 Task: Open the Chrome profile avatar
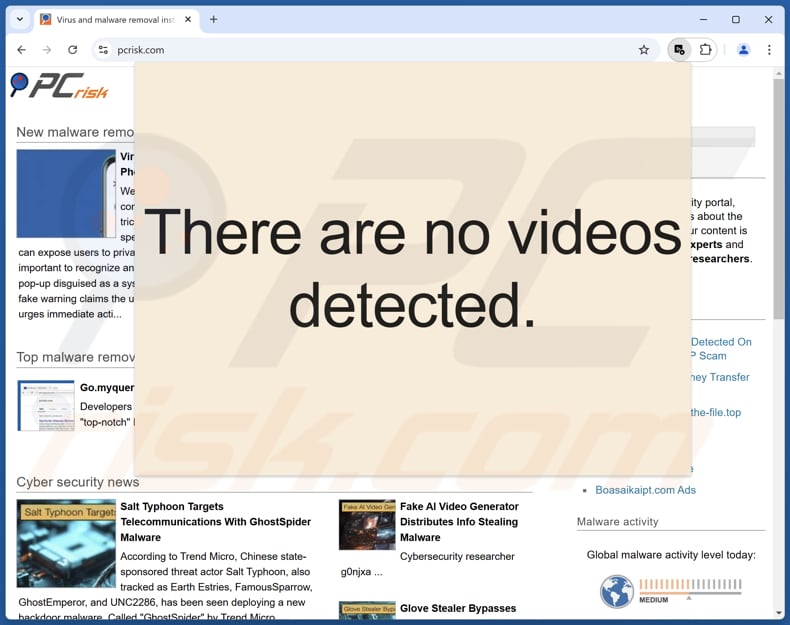tap(744, 50)
